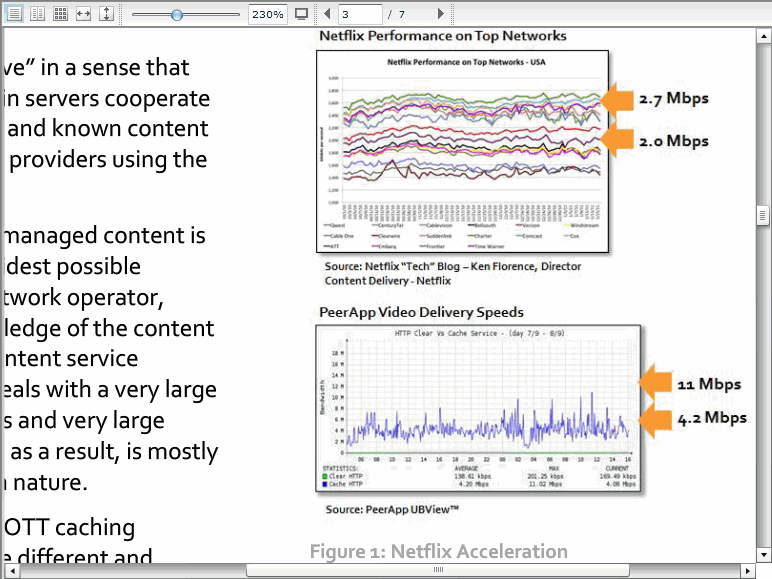
Task: Click the 'managed content is' text line
Action: pyautogui.click(x=104, y=235)
